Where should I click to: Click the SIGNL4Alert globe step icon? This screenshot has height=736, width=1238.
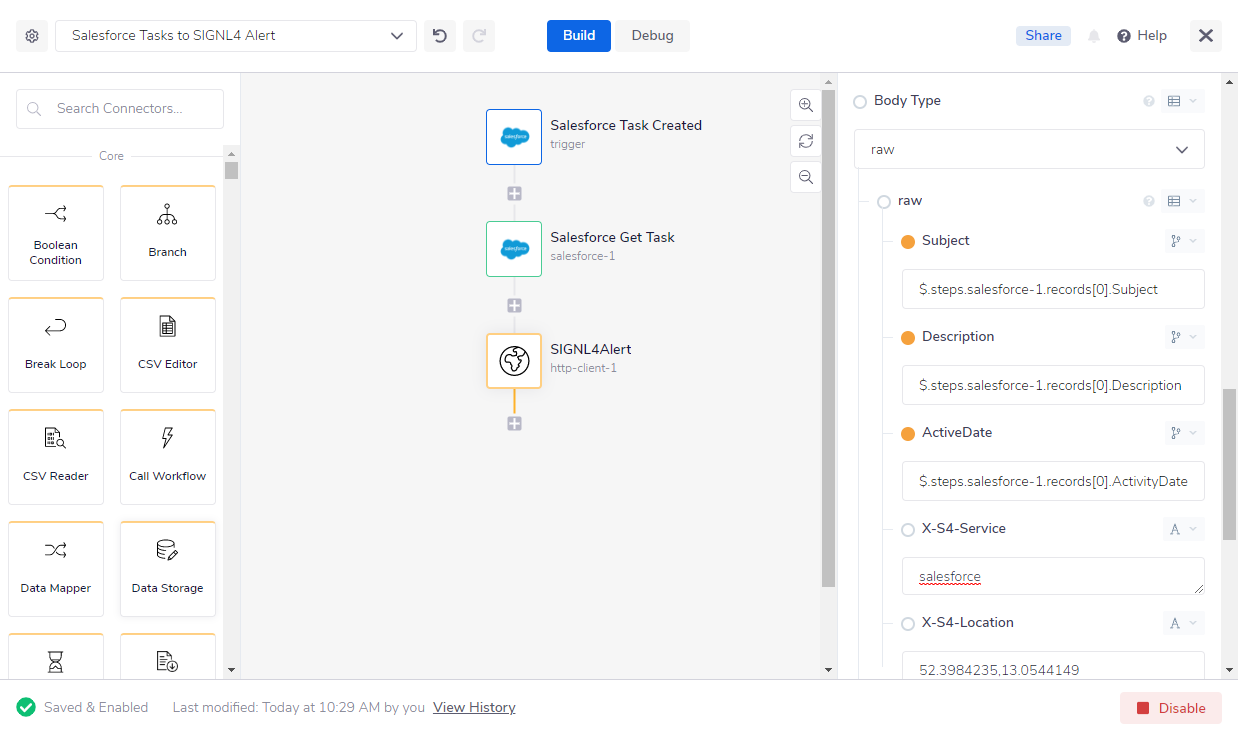point(514,361)
